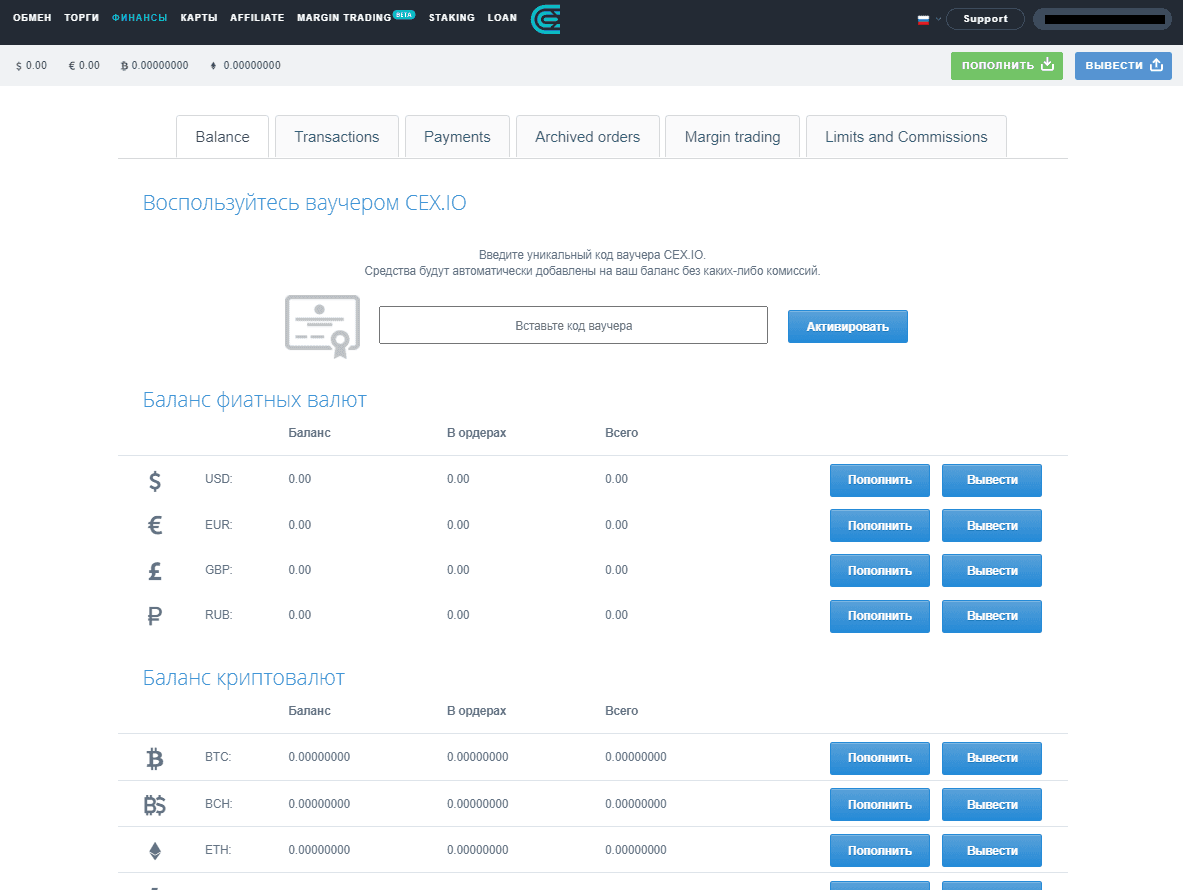Click Пополнить in the GBP row
The width and height of the screenshot is (1183, 890).
tap(880, 571)
